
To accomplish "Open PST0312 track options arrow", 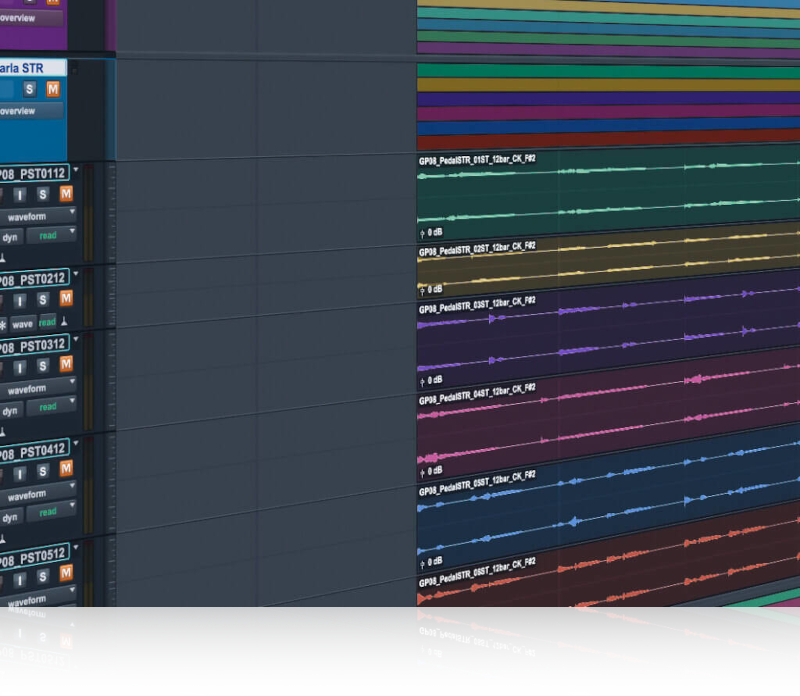I will click(76, 339).
